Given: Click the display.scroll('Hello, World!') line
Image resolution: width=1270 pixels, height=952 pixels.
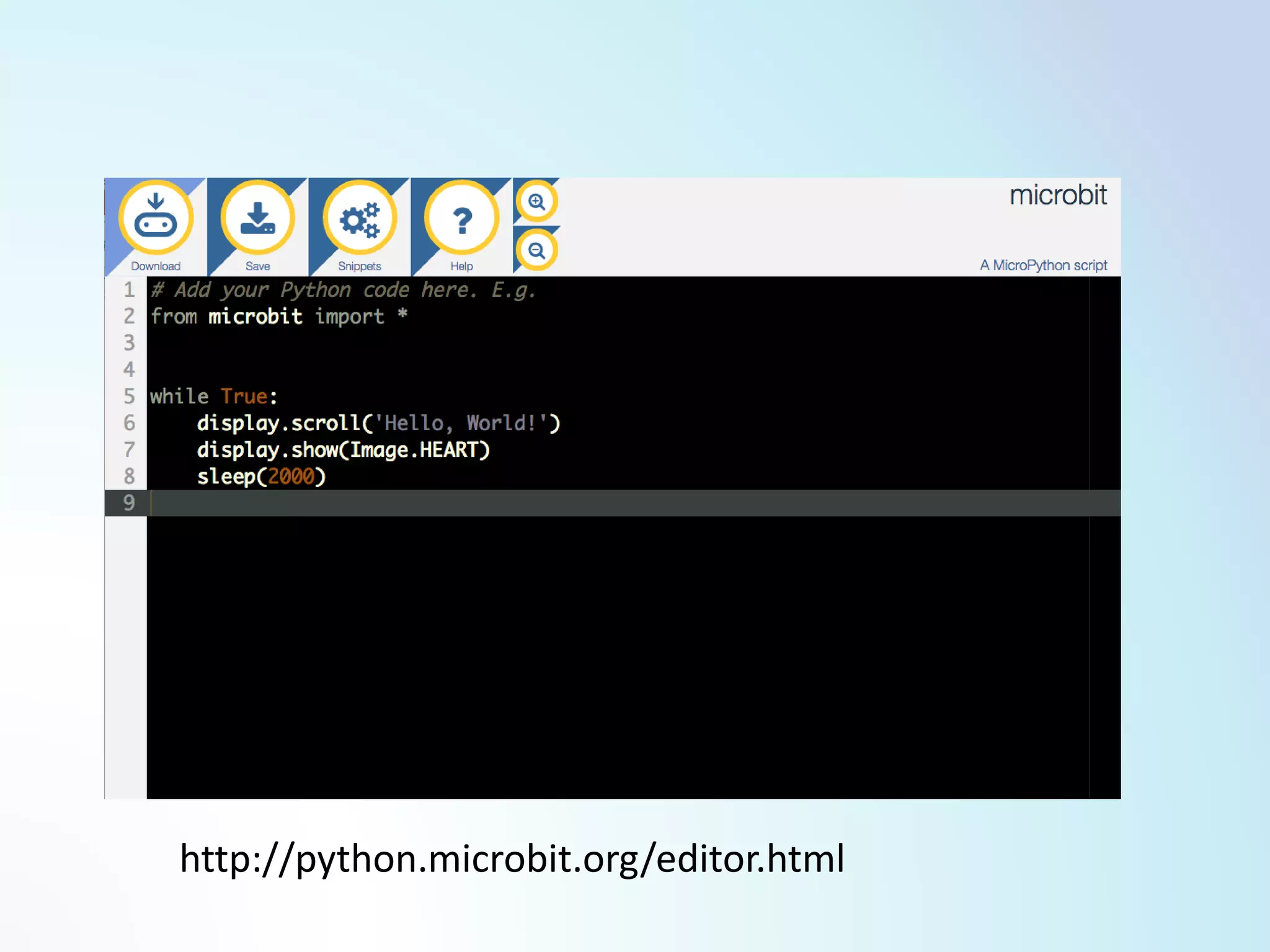Looking at the screenshot, I should (379, 423).
